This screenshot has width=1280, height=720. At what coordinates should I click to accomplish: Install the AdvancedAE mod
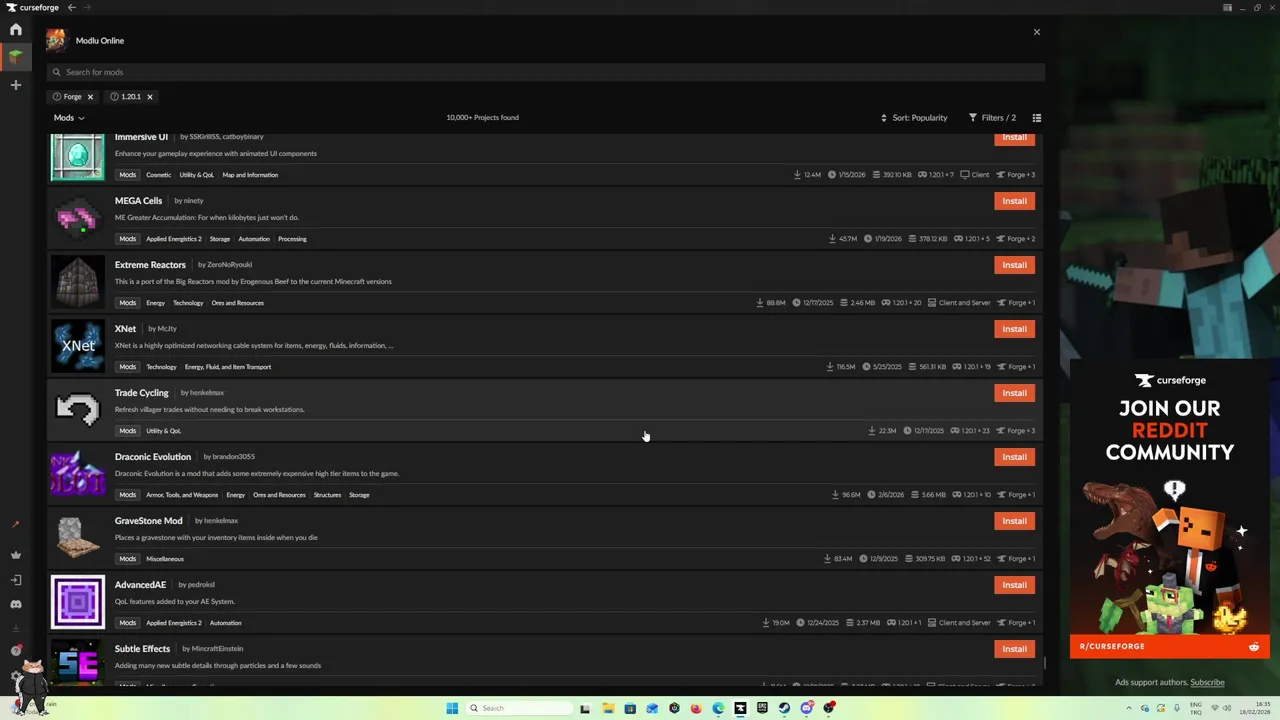tap(1014, 585)
